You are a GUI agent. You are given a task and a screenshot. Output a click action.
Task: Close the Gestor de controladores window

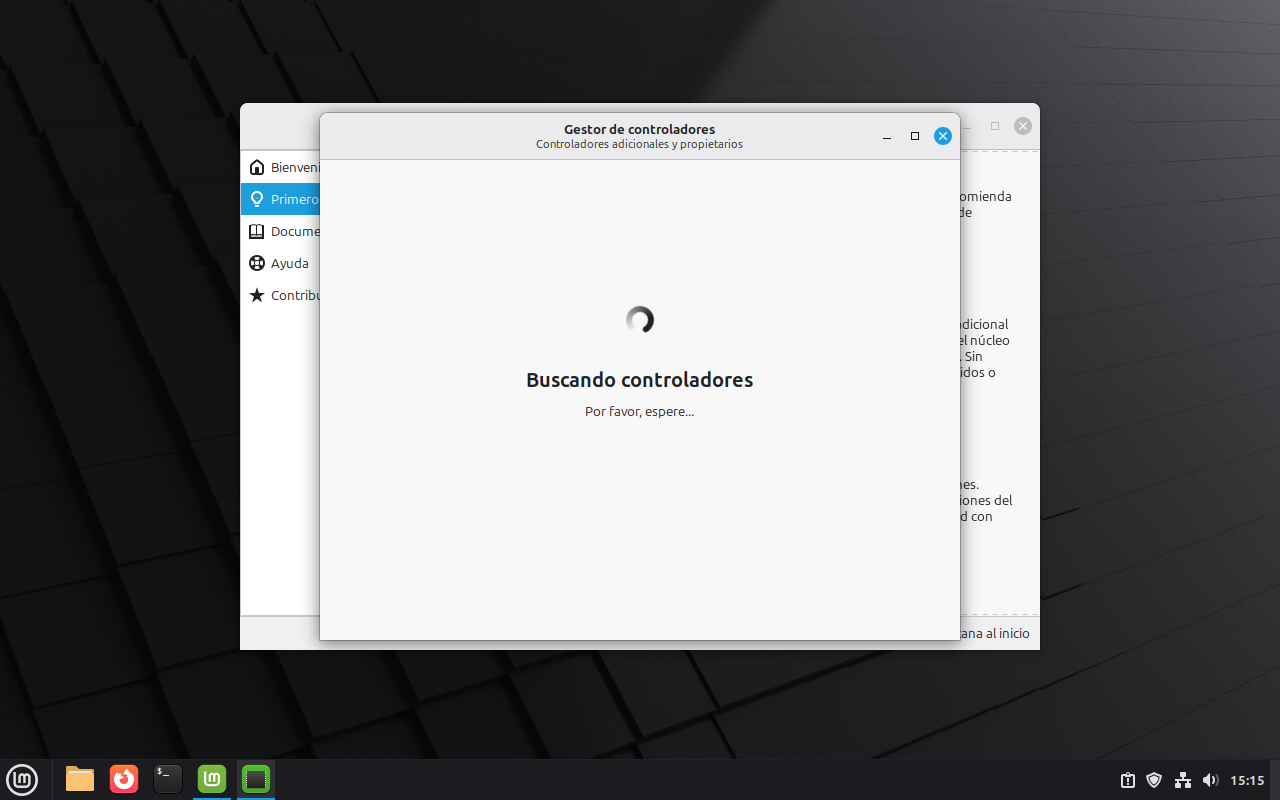point(942,136)
